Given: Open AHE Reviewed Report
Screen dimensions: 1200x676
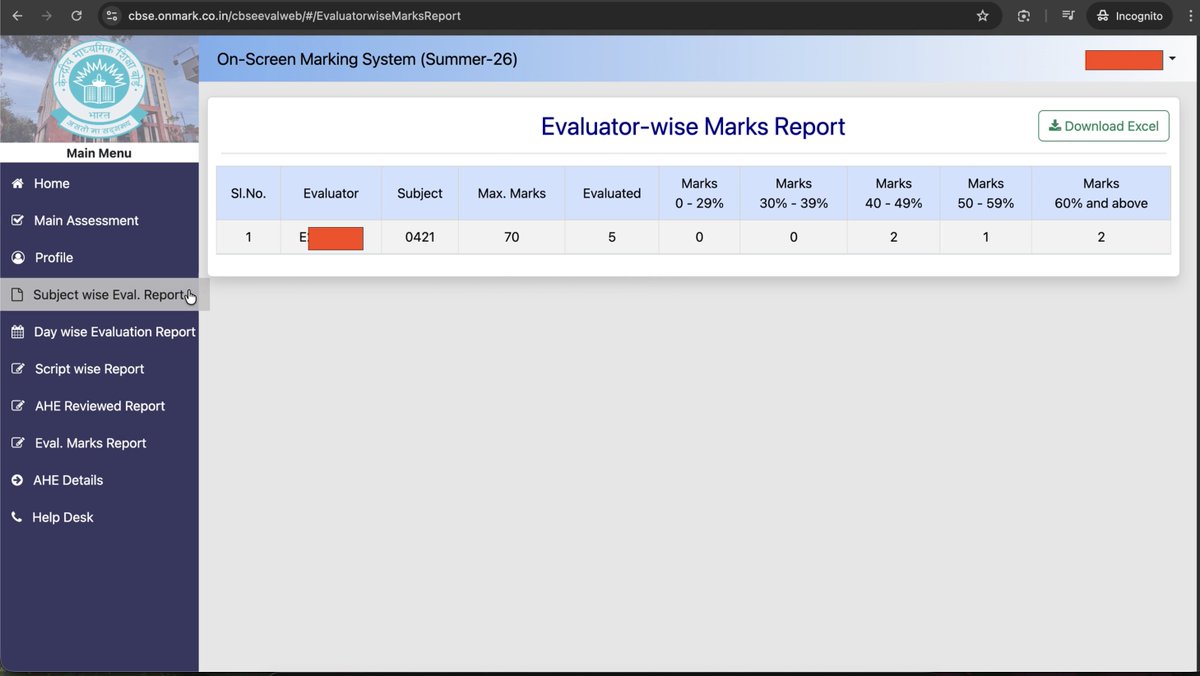Looking at the screenshot, I should pyautogui.click(x=99, y=405).
